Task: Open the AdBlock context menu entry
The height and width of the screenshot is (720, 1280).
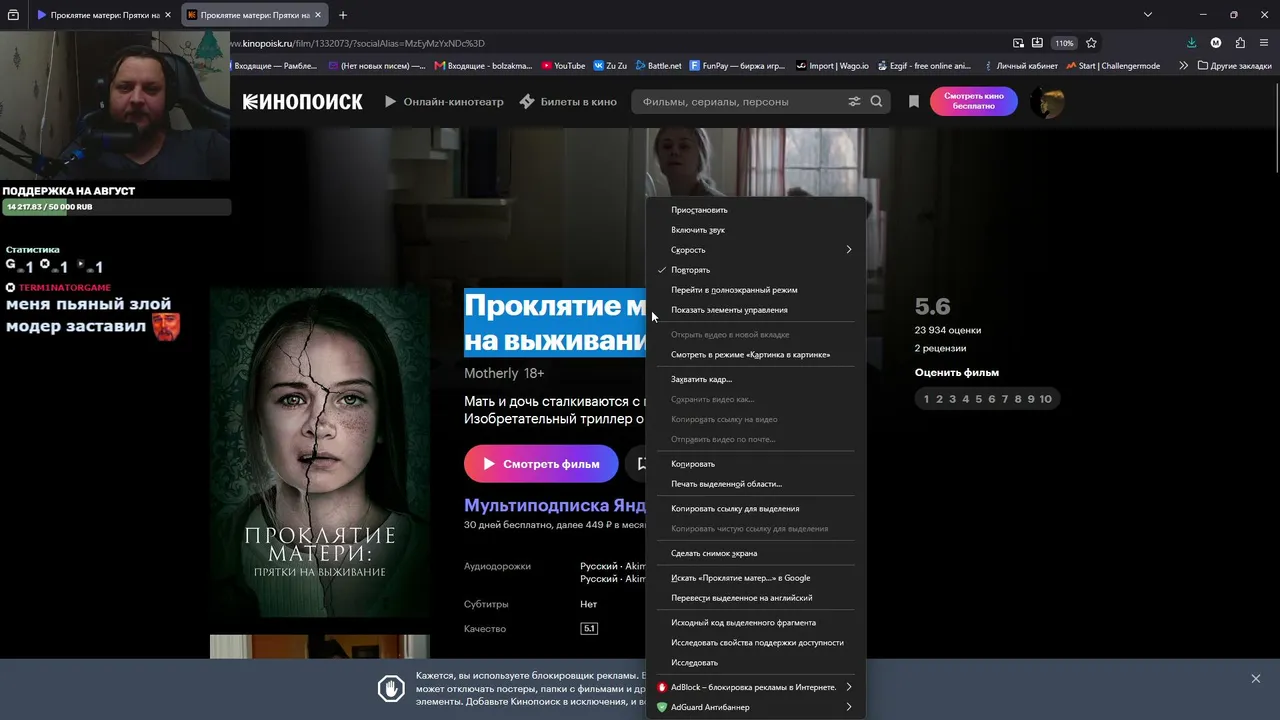Action: [x=755, y=687]
